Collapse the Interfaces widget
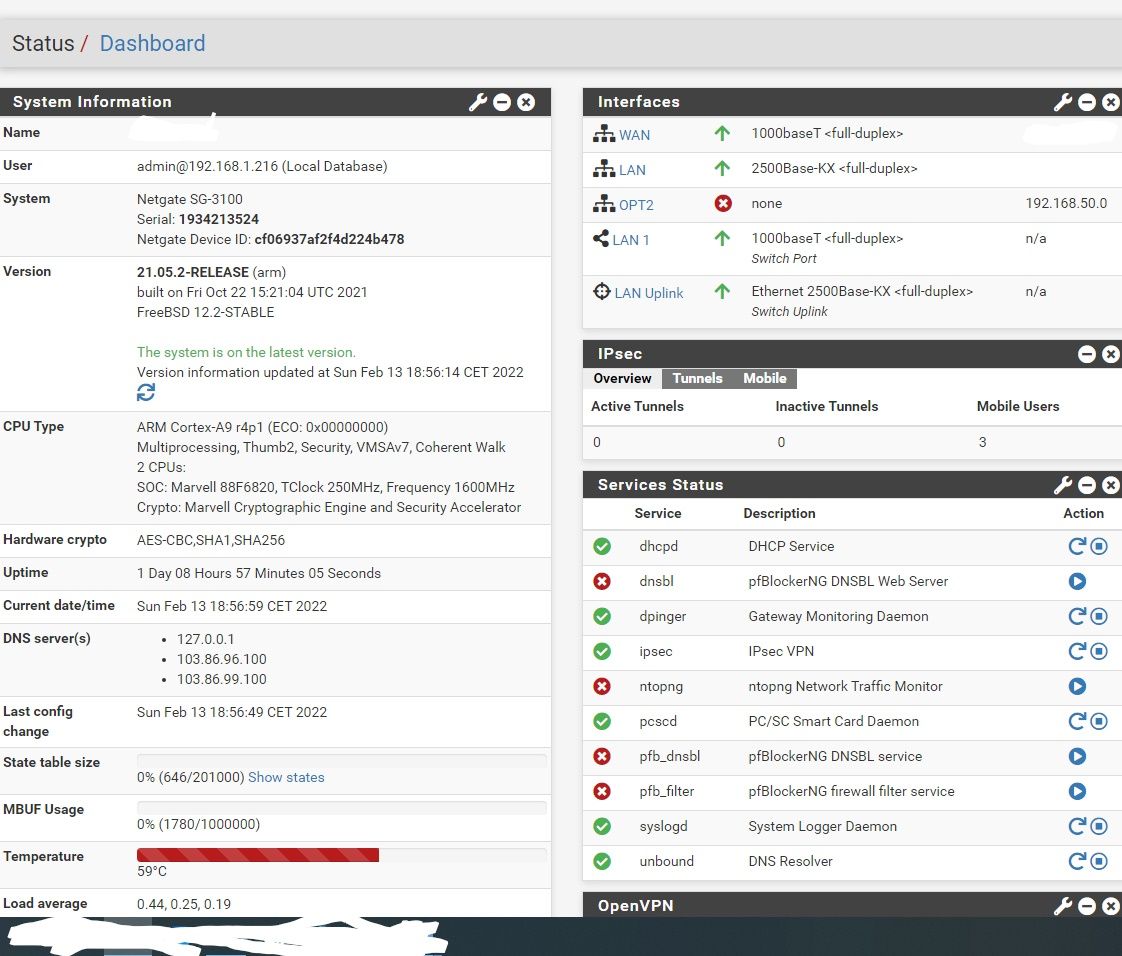Image resolution: width=1122 pixels, height=956 pixels. (1087, 102)
